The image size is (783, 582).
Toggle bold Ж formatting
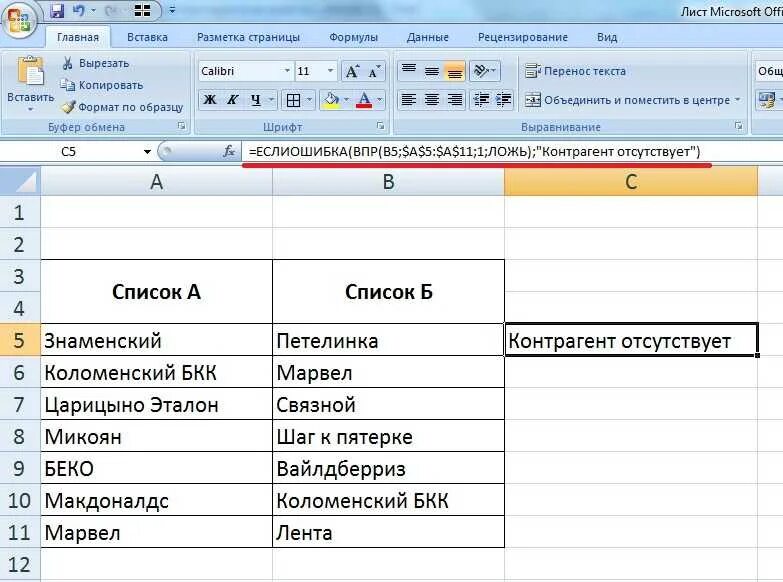click(210, 100)
